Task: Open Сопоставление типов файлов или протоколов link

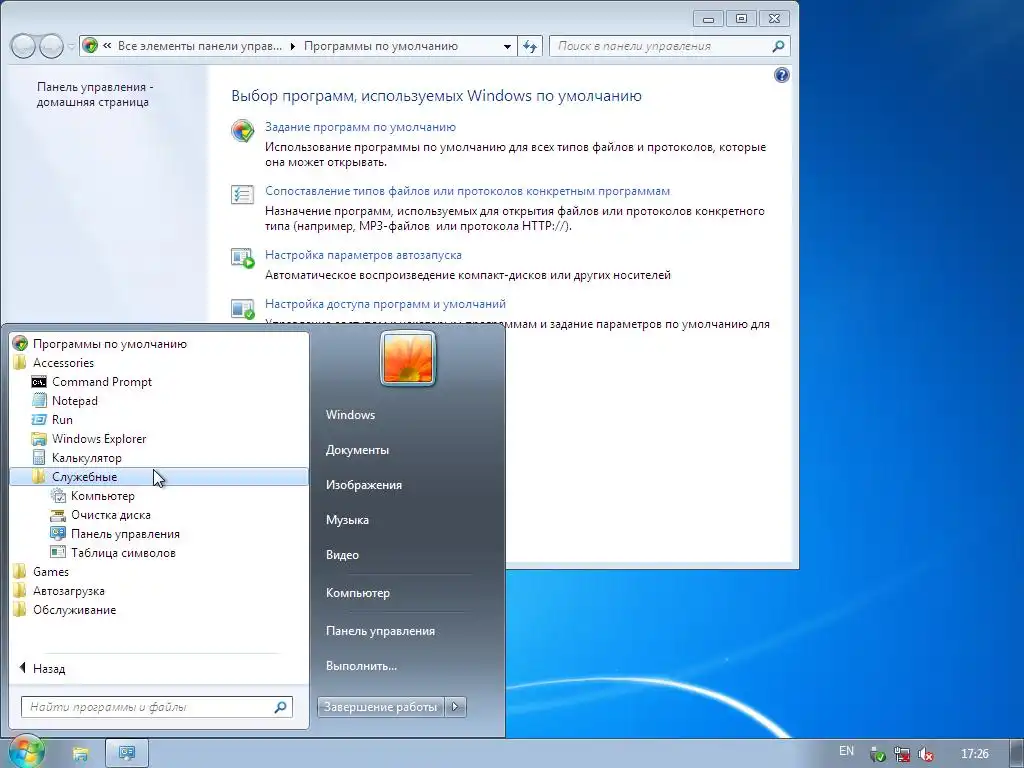Action: point(468,191)
